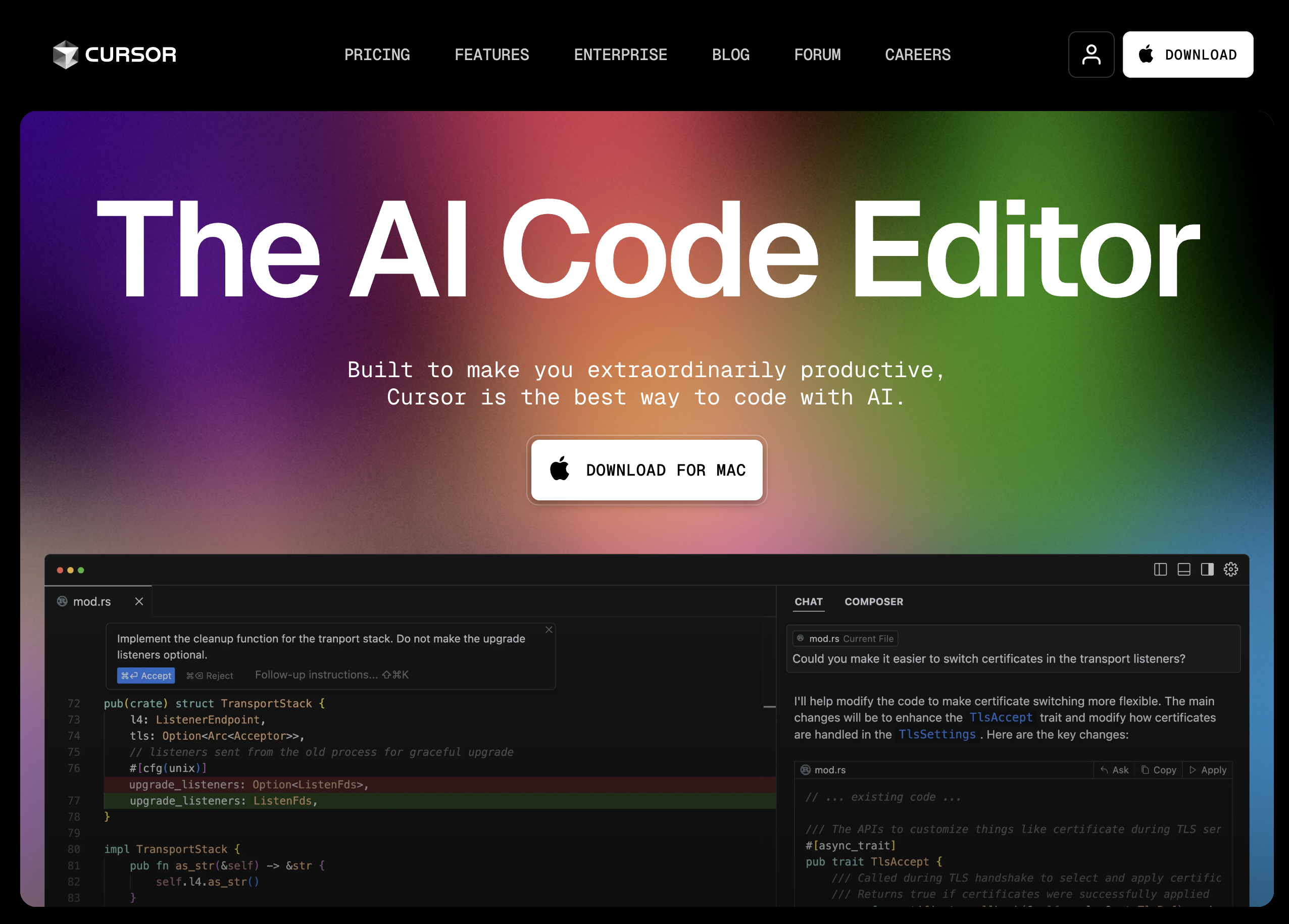
Task: Click the yellow window minimize dot
Action: (71, 570)
